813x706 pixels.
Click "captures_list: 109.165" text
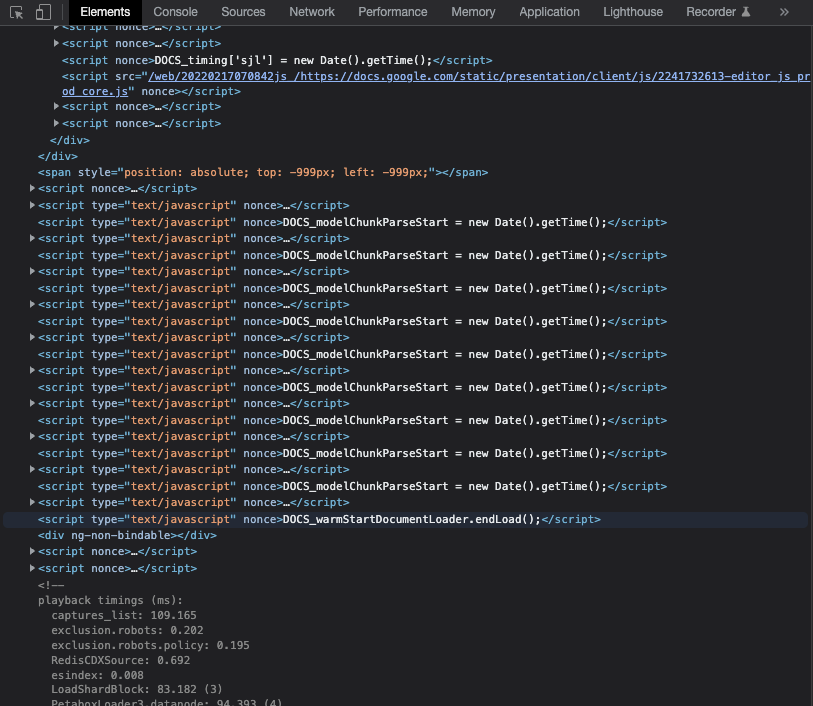(124, 615)
